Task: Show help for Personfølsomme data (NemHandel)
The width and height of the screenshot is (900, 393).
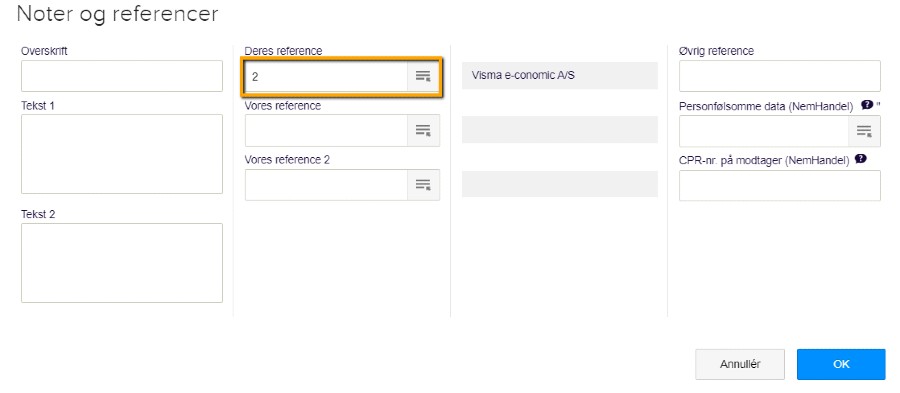Action: [x=867, y=105]
